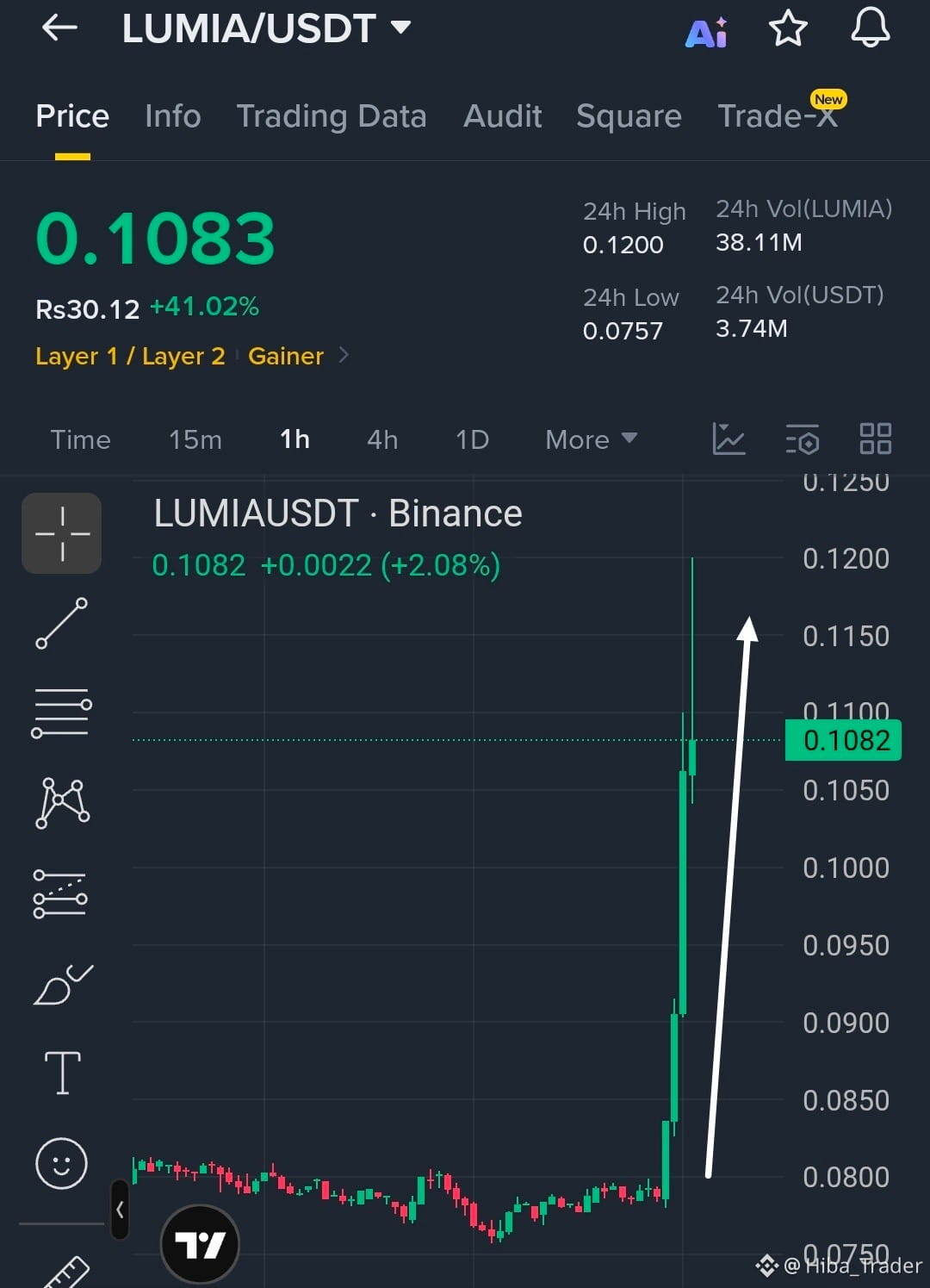Select the XABCD pattern tool
This screenshot has width=930, height=1288.
point(62,802)
